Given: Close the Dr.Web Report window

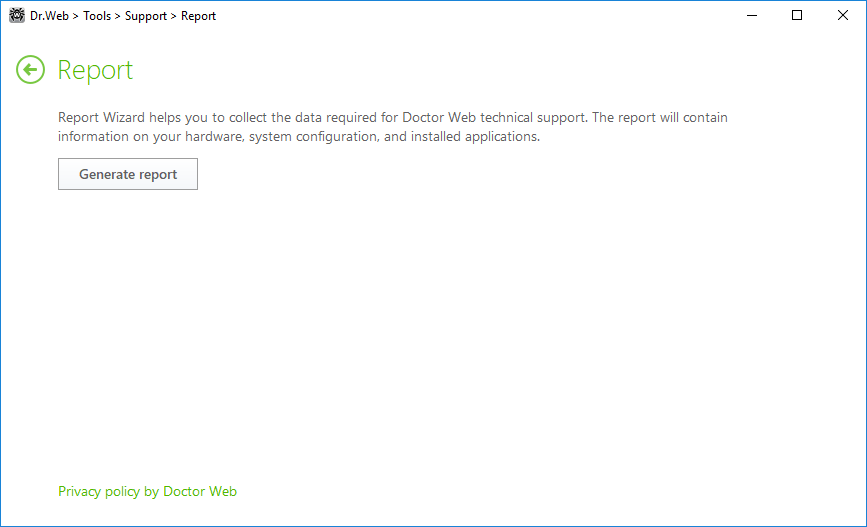Looking at the screenshot, I should coord(842,15).
